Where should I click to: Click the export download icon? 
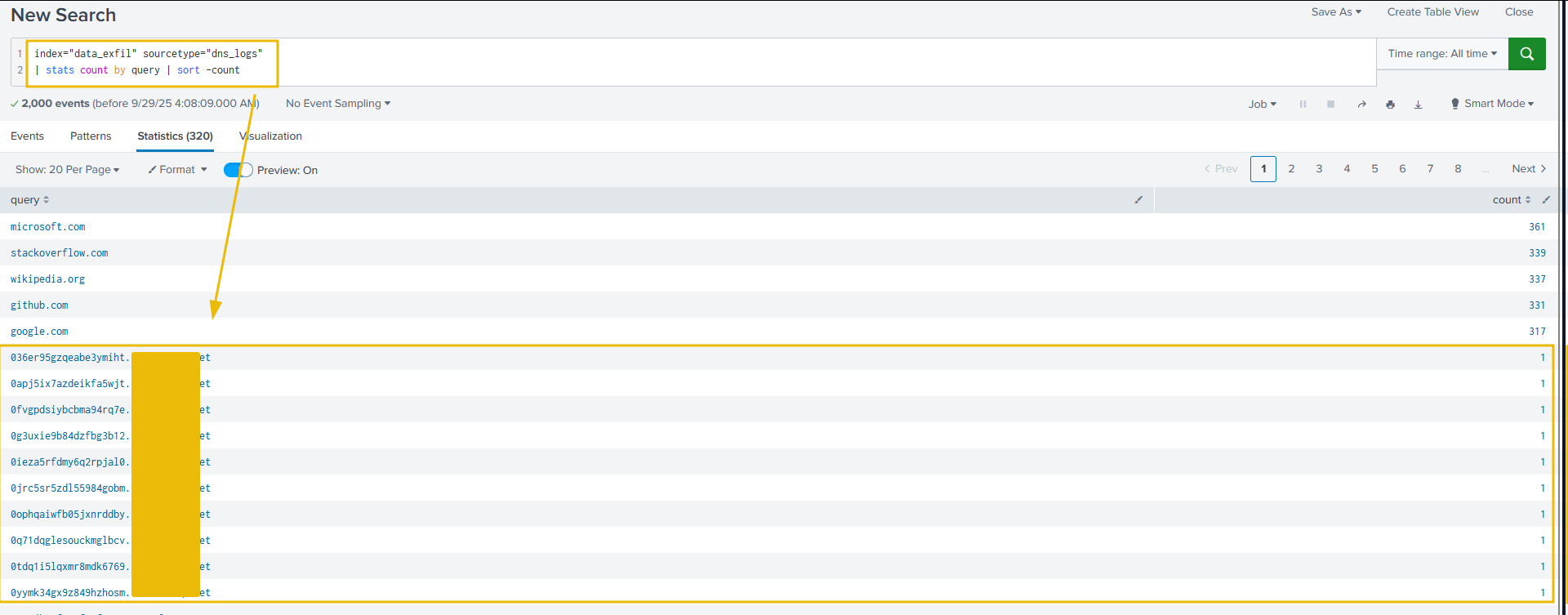[x=1418, y=105]
